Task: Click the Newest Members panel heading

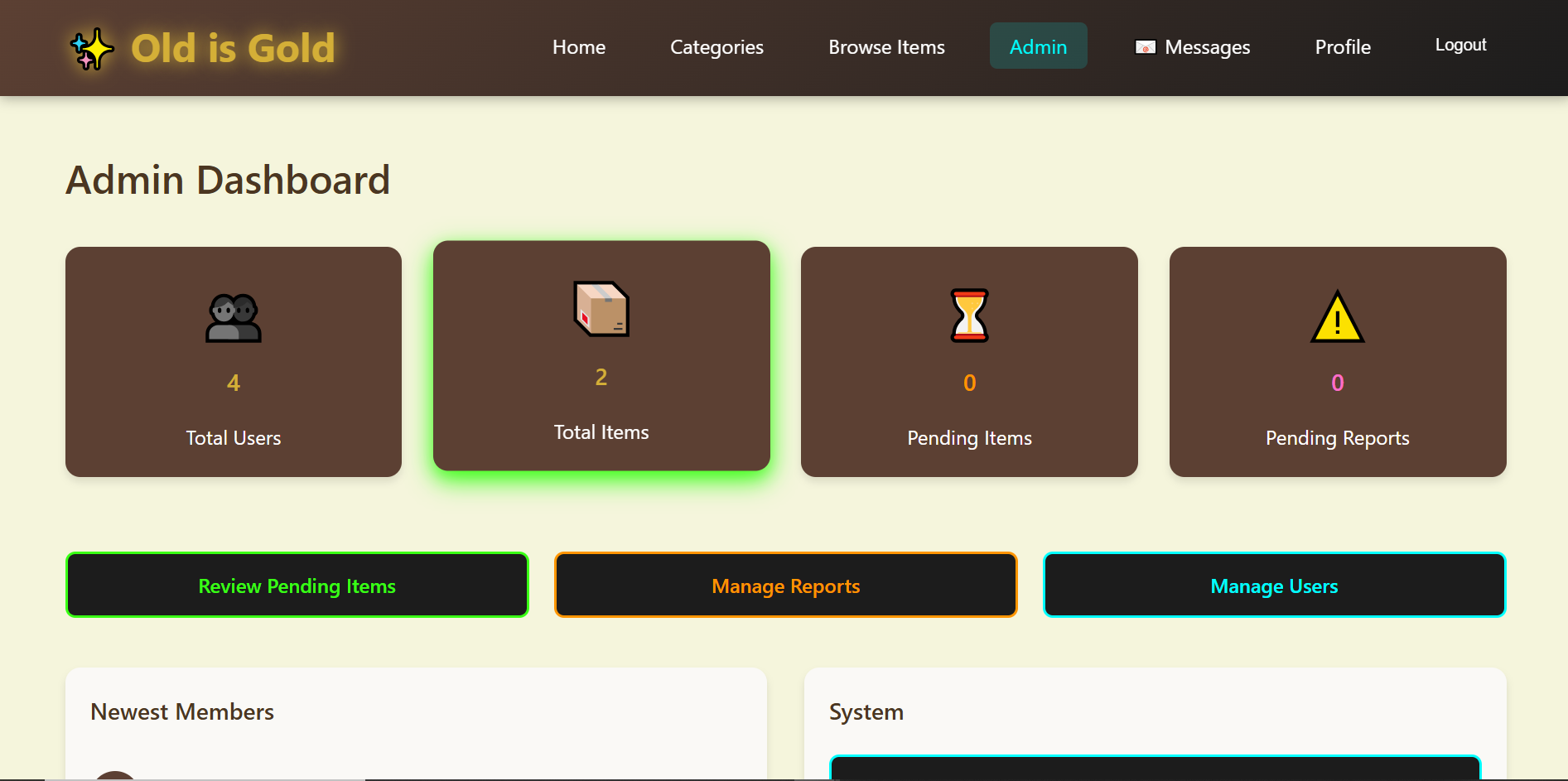Action: click(x=182, y=712)
